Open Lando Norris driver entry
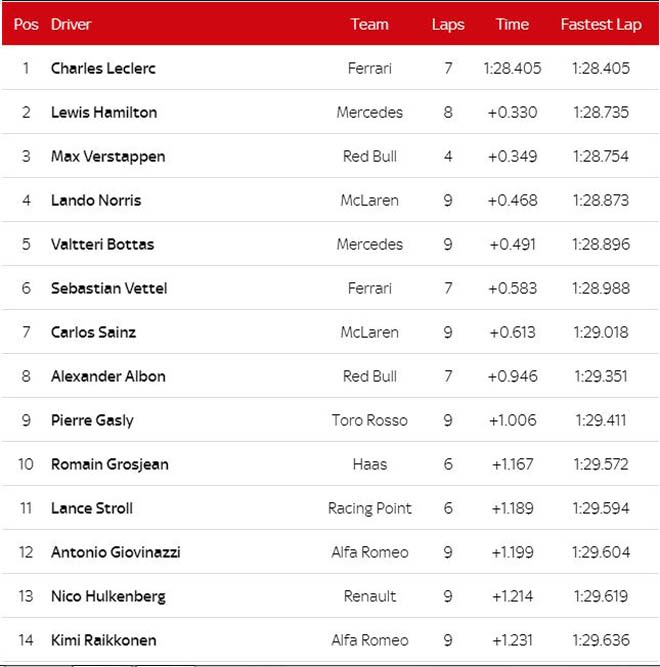The width and height of the screenshot is (660, 667). click(96, 201)
